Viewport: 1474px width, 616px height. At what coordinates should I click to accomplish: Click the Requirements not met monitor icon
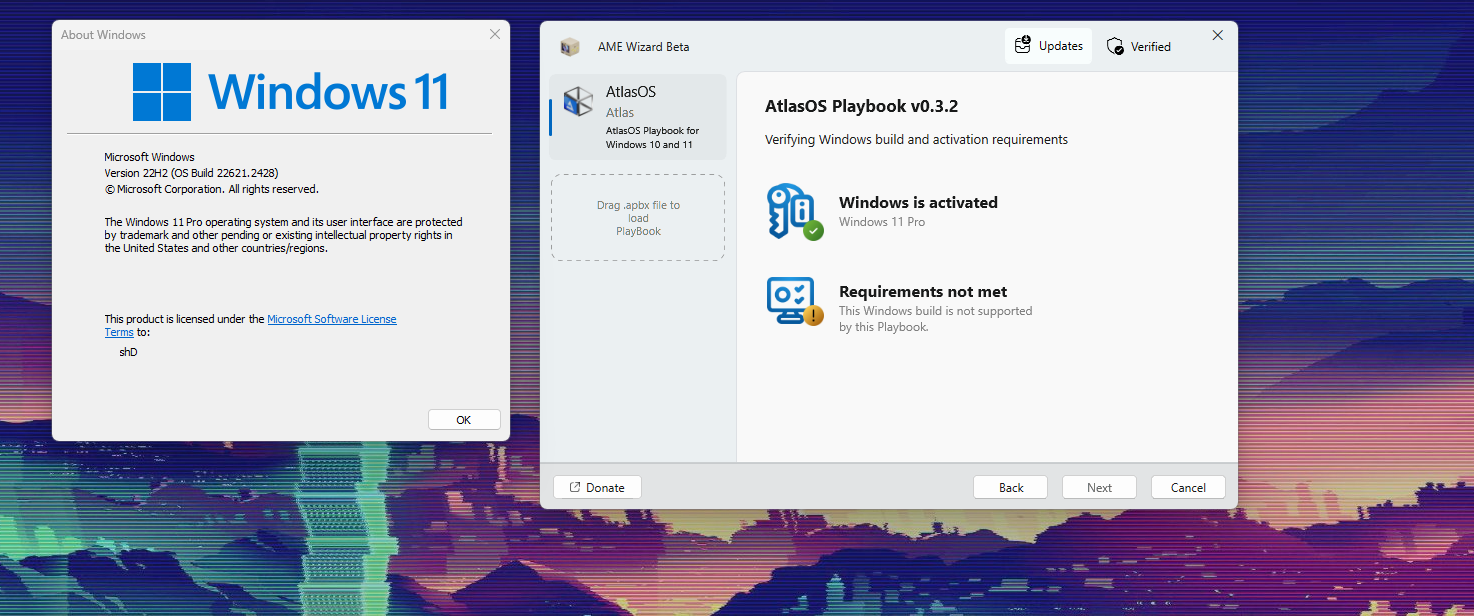pos(794,301)
